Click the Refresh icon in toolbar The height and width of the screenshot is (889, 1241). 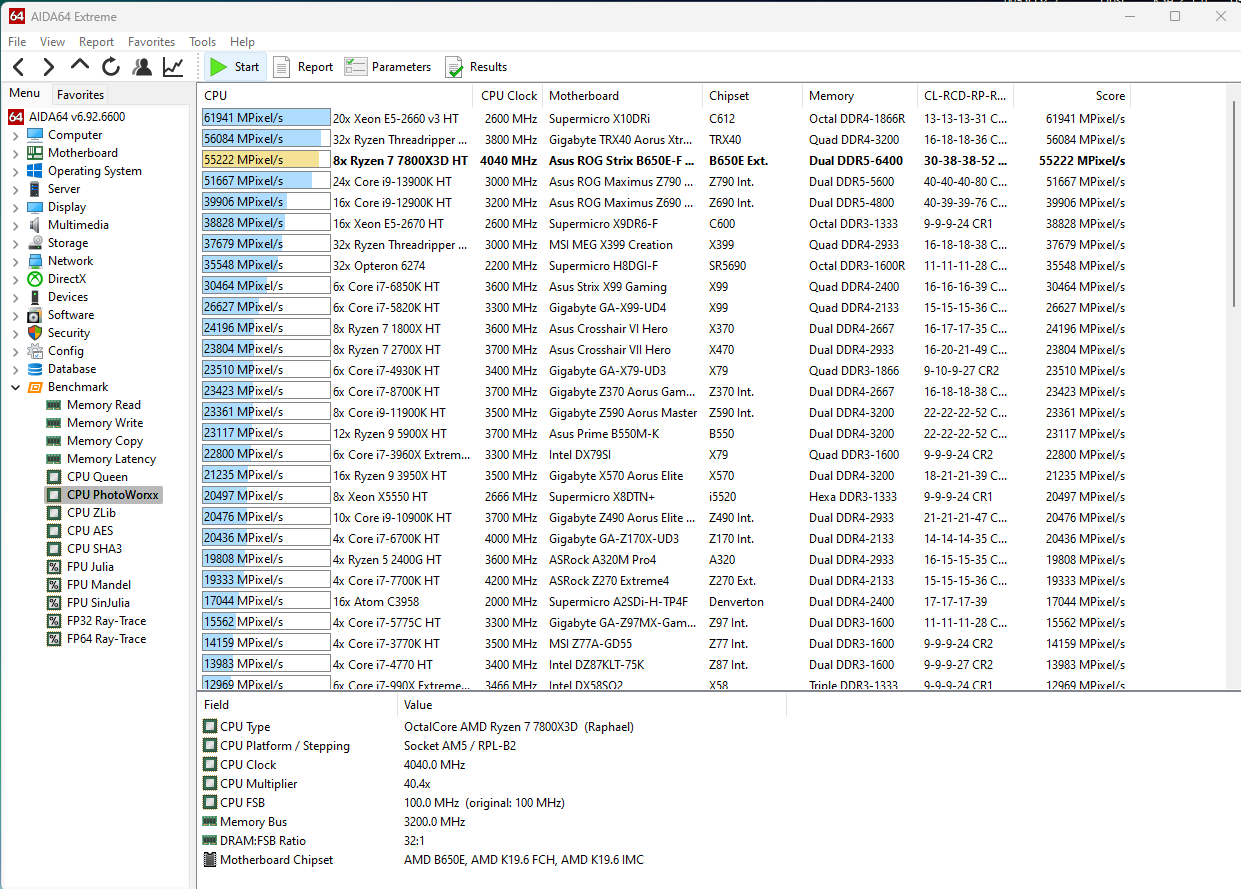(x=111, y=67)
